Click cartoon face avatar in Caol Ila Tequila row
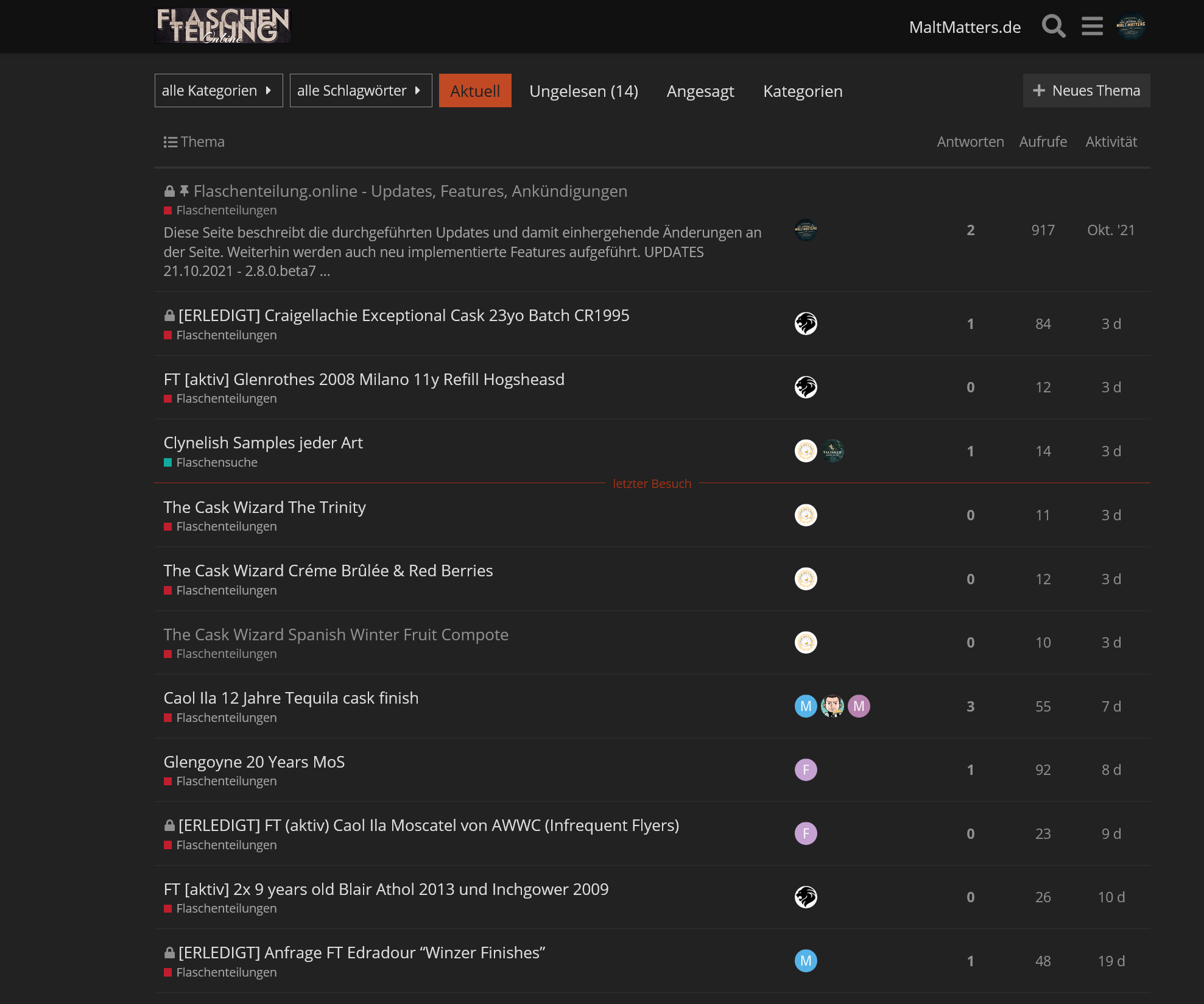 833,706
